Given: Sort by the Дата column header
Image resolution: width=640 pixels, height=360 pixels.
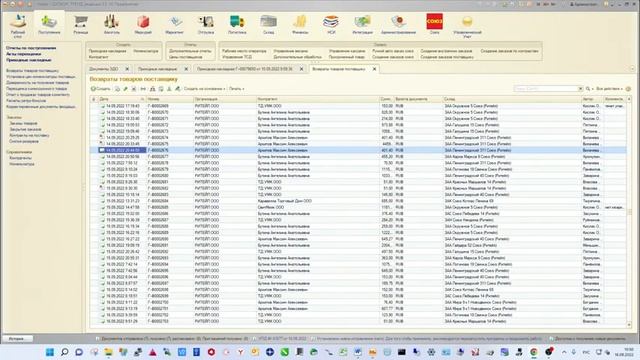Looking at the screenshot, I should (x=122, y=99).
